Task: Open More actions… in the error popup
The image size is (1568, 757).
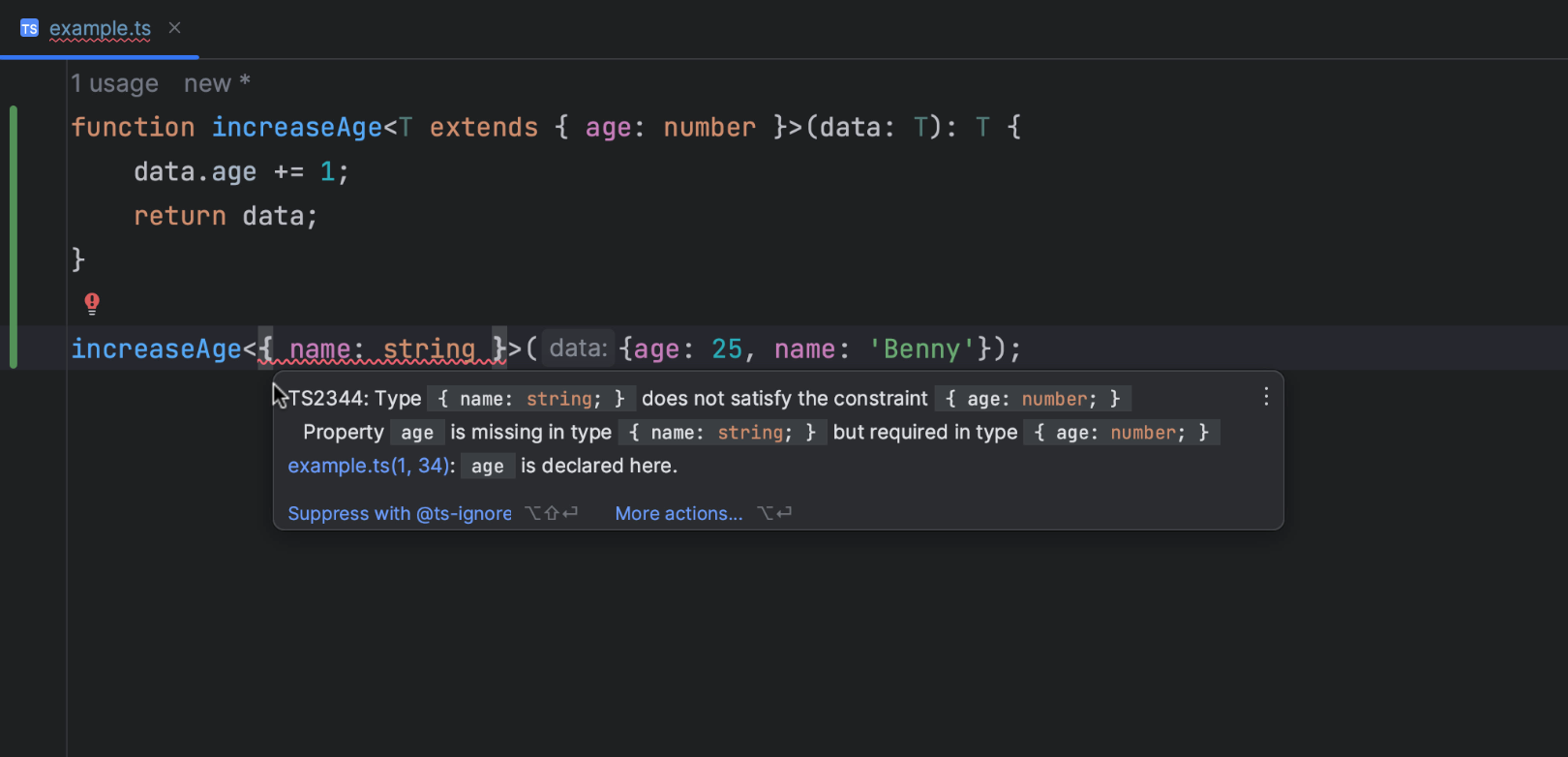Action: 678,514
